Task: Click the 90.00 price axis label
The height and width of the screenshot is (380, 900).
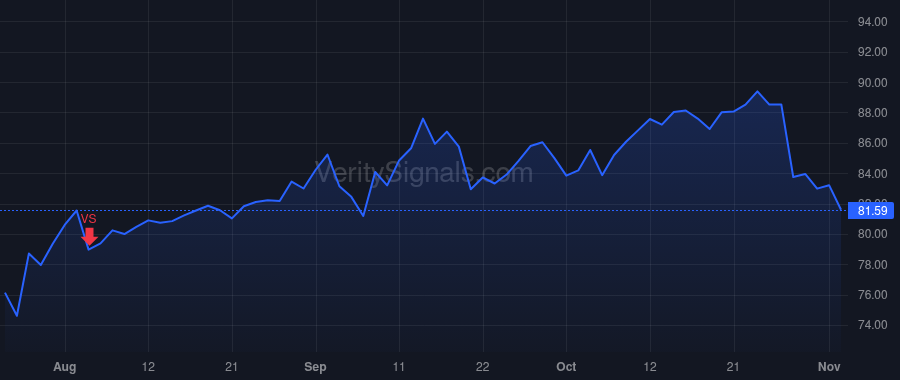Action: (x=872, y=83)
